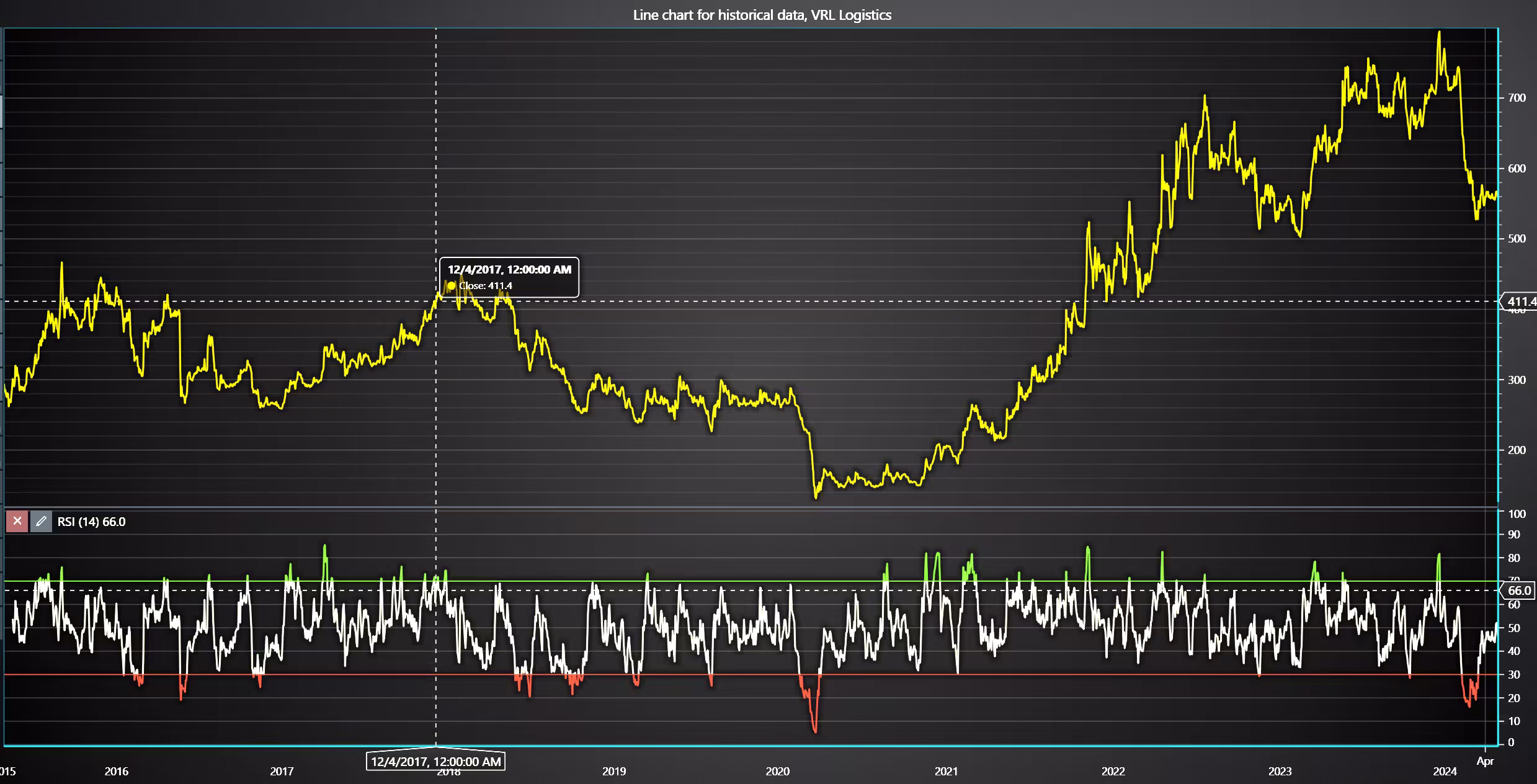Screen dimensions: 1537x784
Task: Click the 600 price axis label
Action: [1517, 169]
